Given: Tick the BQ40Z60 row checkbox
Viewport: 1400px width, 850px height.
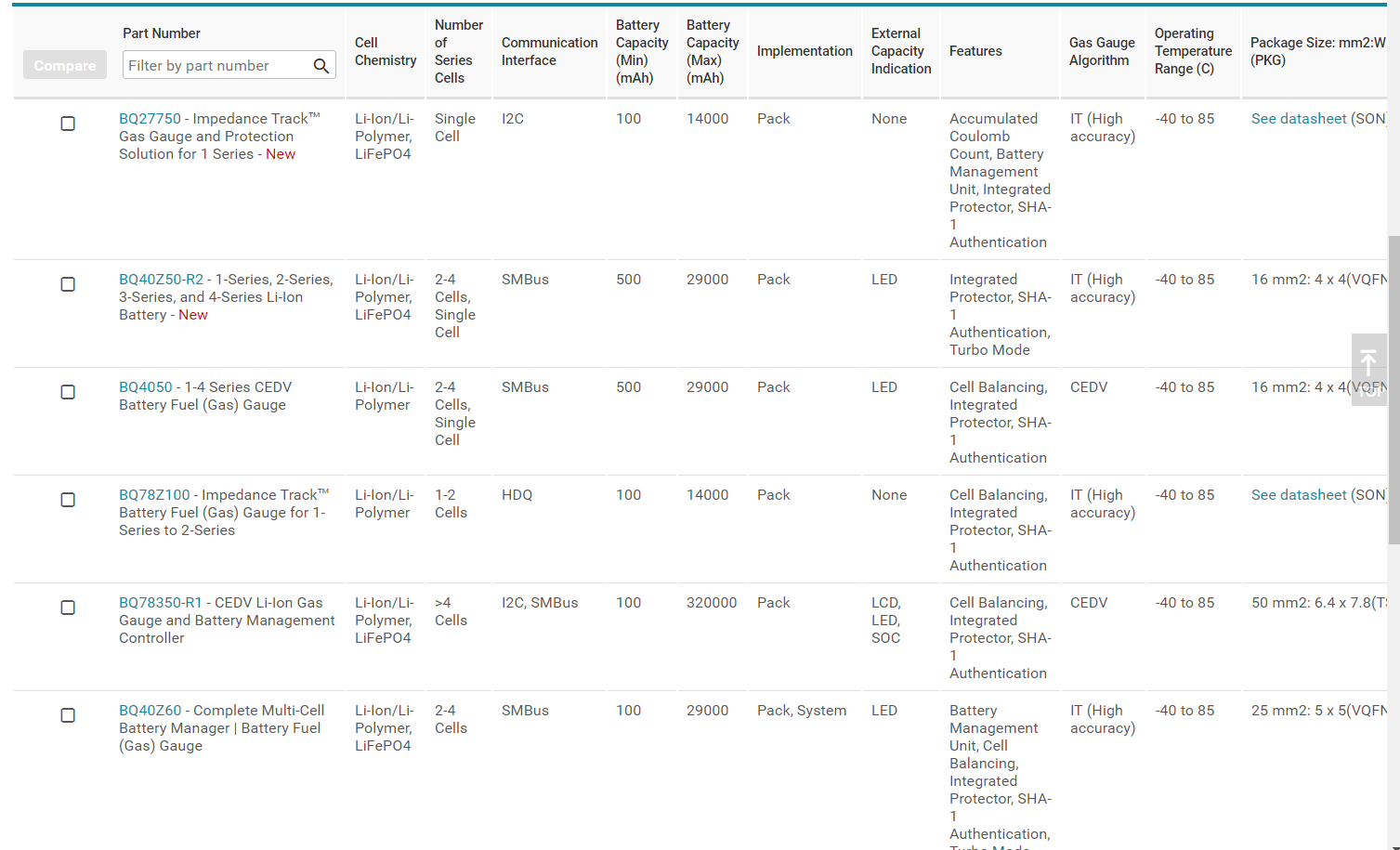Looking at the screenshot, I should 68,715.
